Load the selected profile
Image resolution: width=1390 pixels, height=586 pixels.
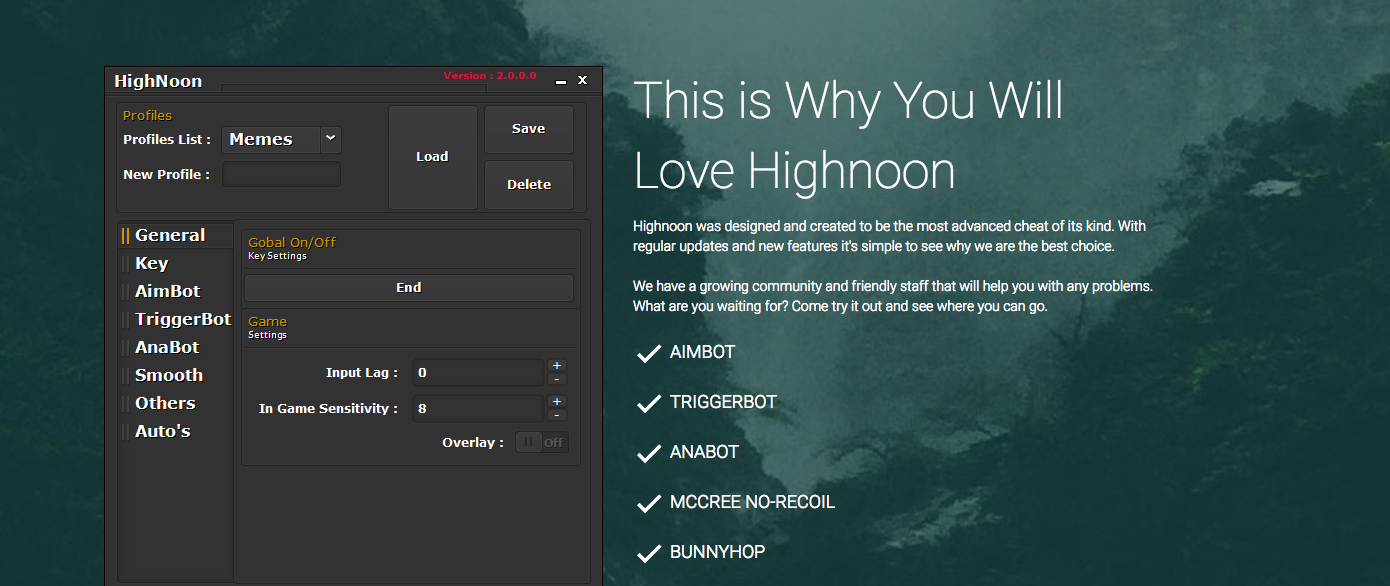click(432, 157)
